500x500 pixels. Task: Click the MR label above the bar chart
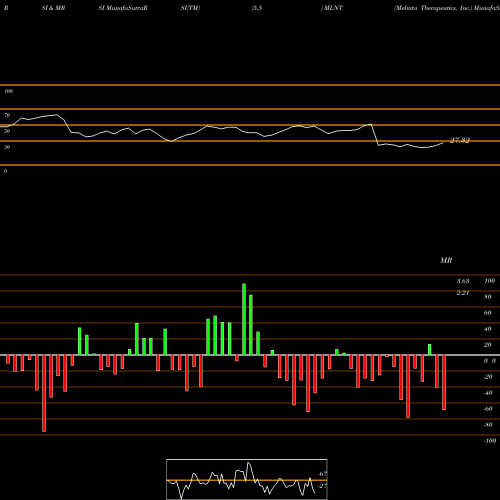[x=446, y=260]
